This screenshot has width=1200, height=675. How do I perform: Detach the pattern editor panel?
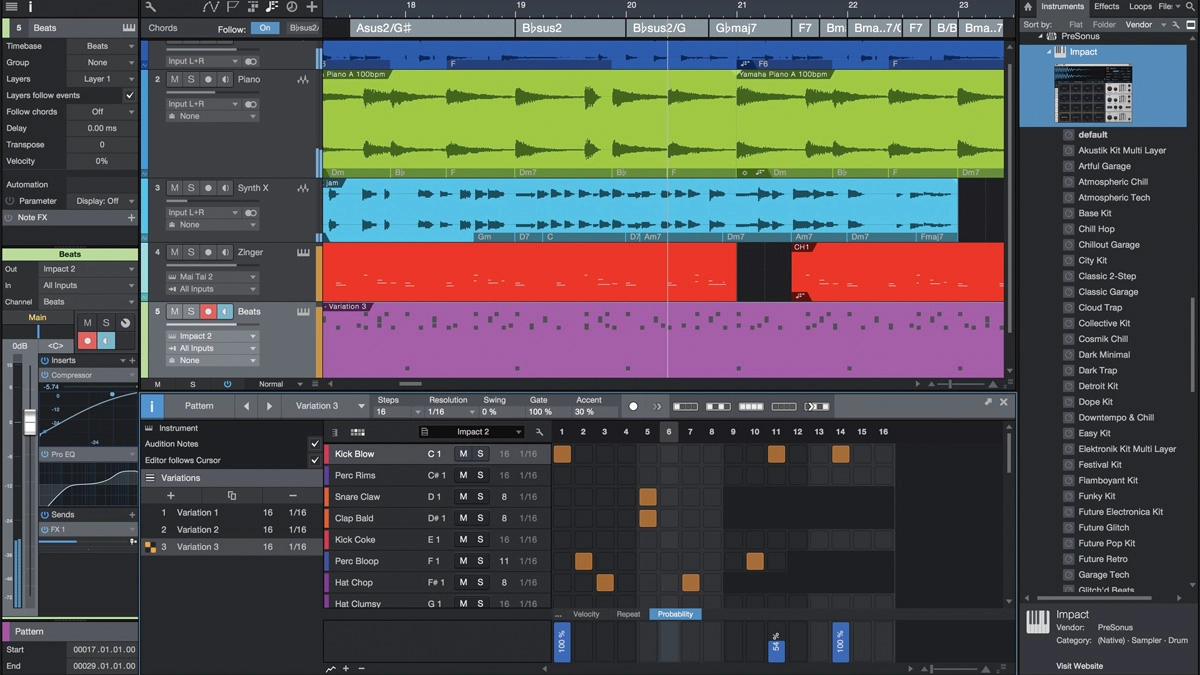(989, 402)
